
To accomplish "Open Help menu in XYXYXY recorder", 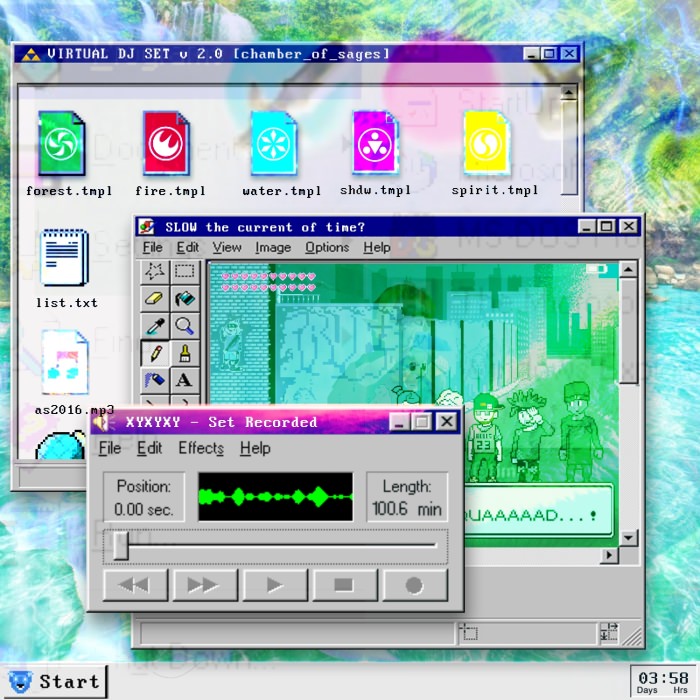I will (x=255, y=448).
